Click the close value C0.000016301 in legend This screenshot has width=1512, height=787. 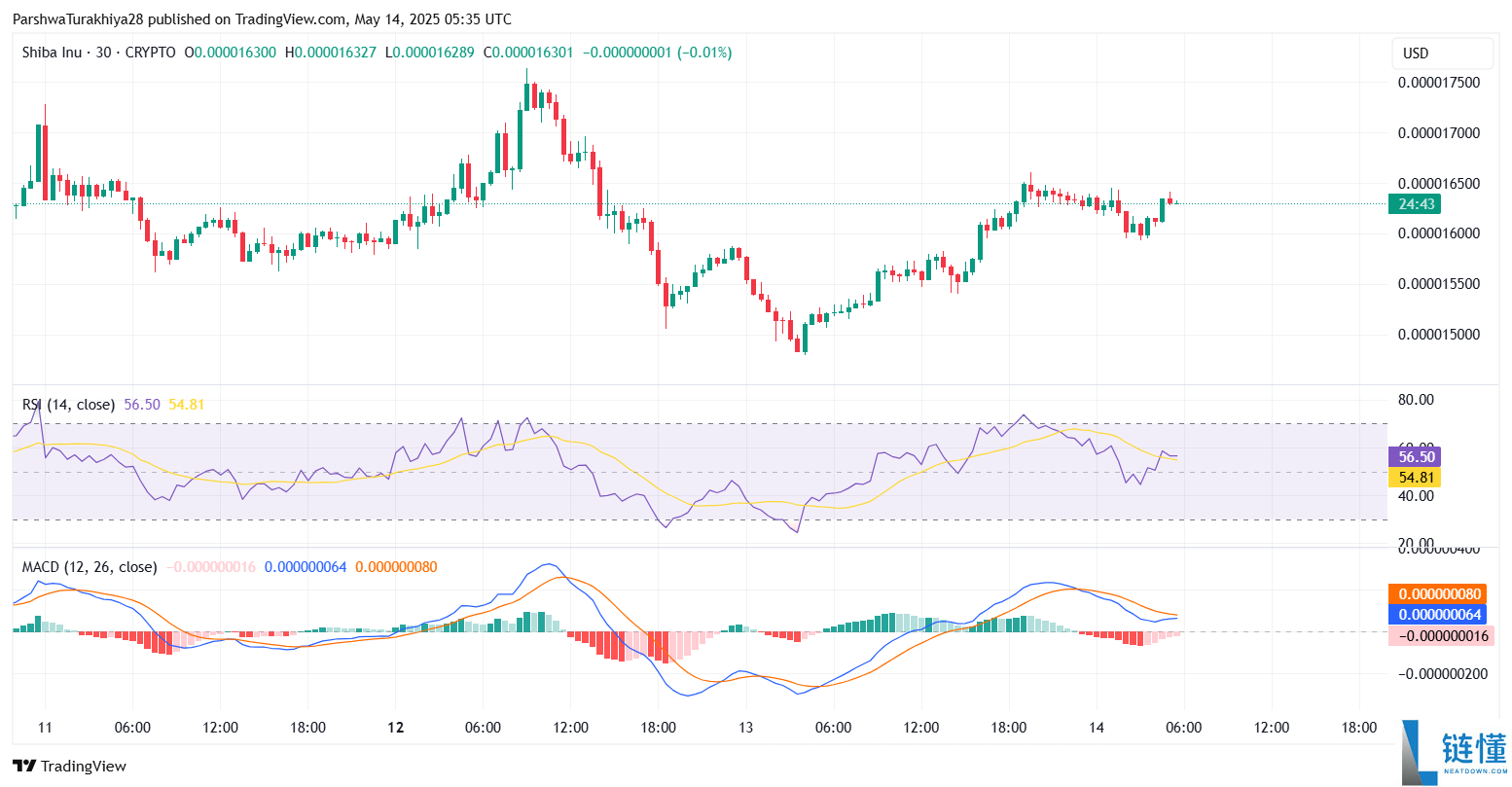[x=526, y=53]
